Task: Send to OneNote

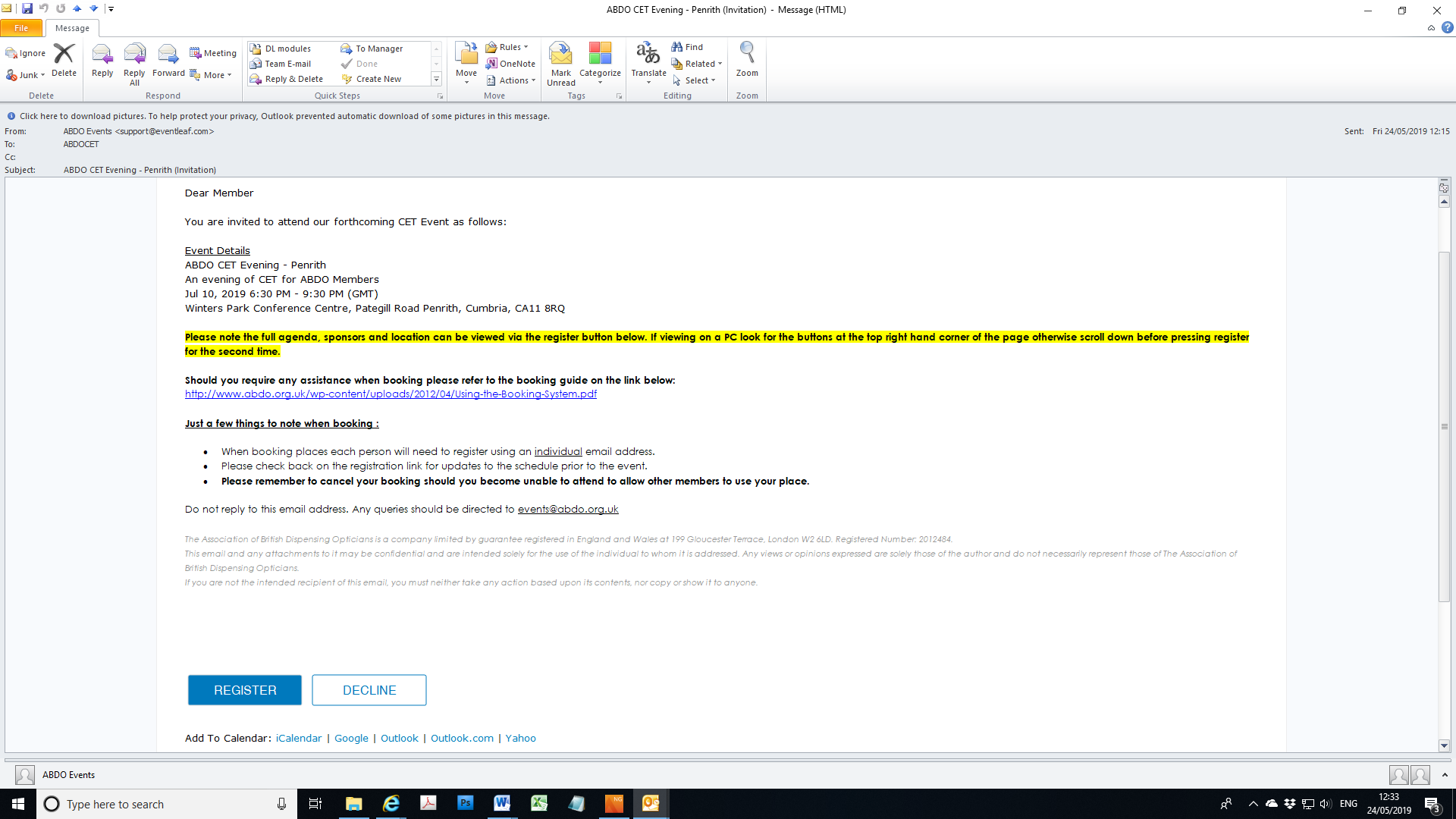Action: [x=511, y=64]
